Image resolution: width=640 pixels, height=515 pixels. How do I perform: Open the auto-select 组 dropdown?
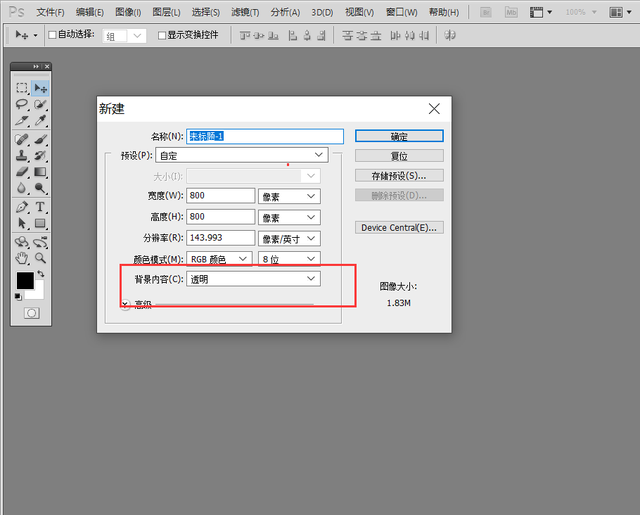tap(124, 36)
